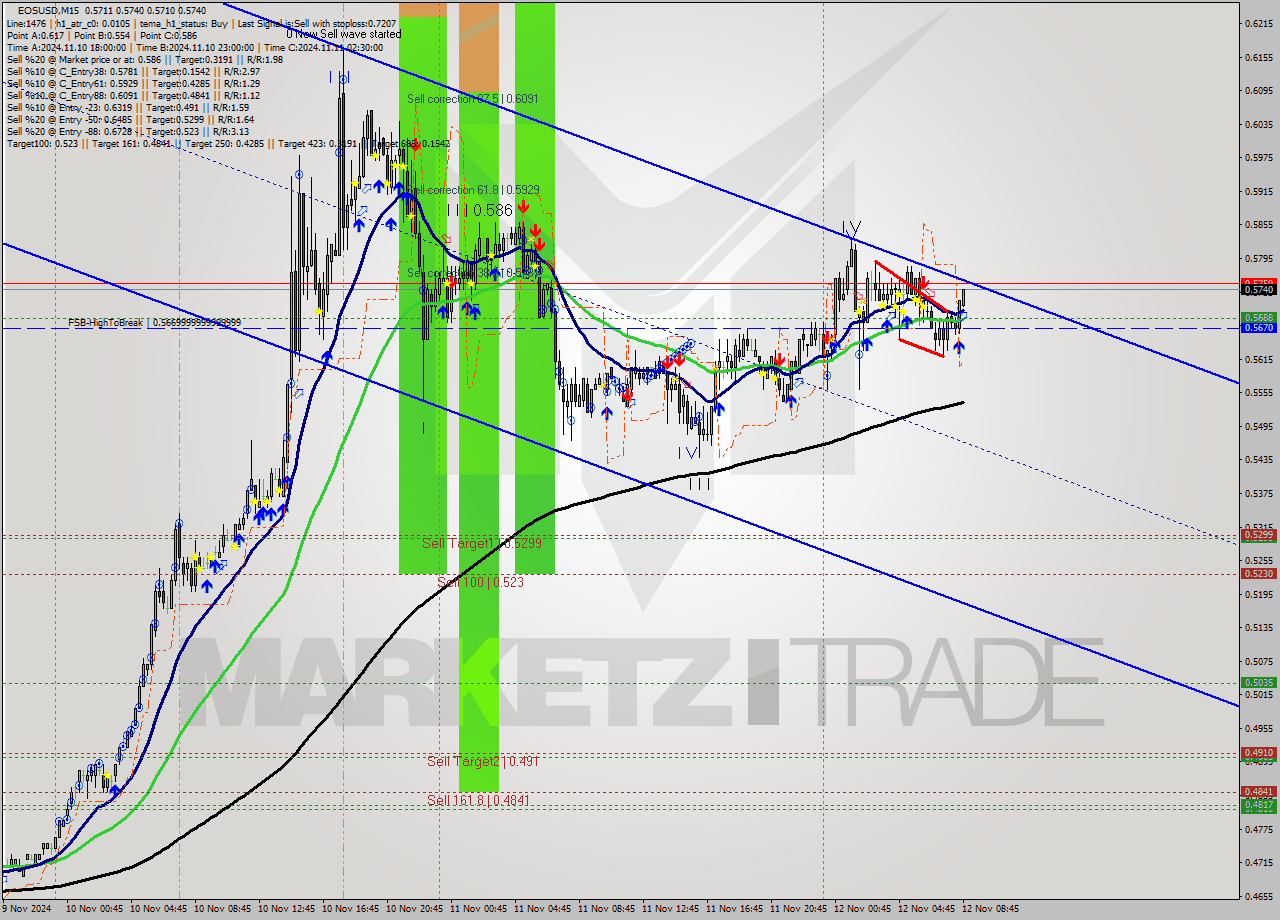Select the 'Sell 100 | 0.523' label
Screen dimensions: 1280x920
[480, 581]
